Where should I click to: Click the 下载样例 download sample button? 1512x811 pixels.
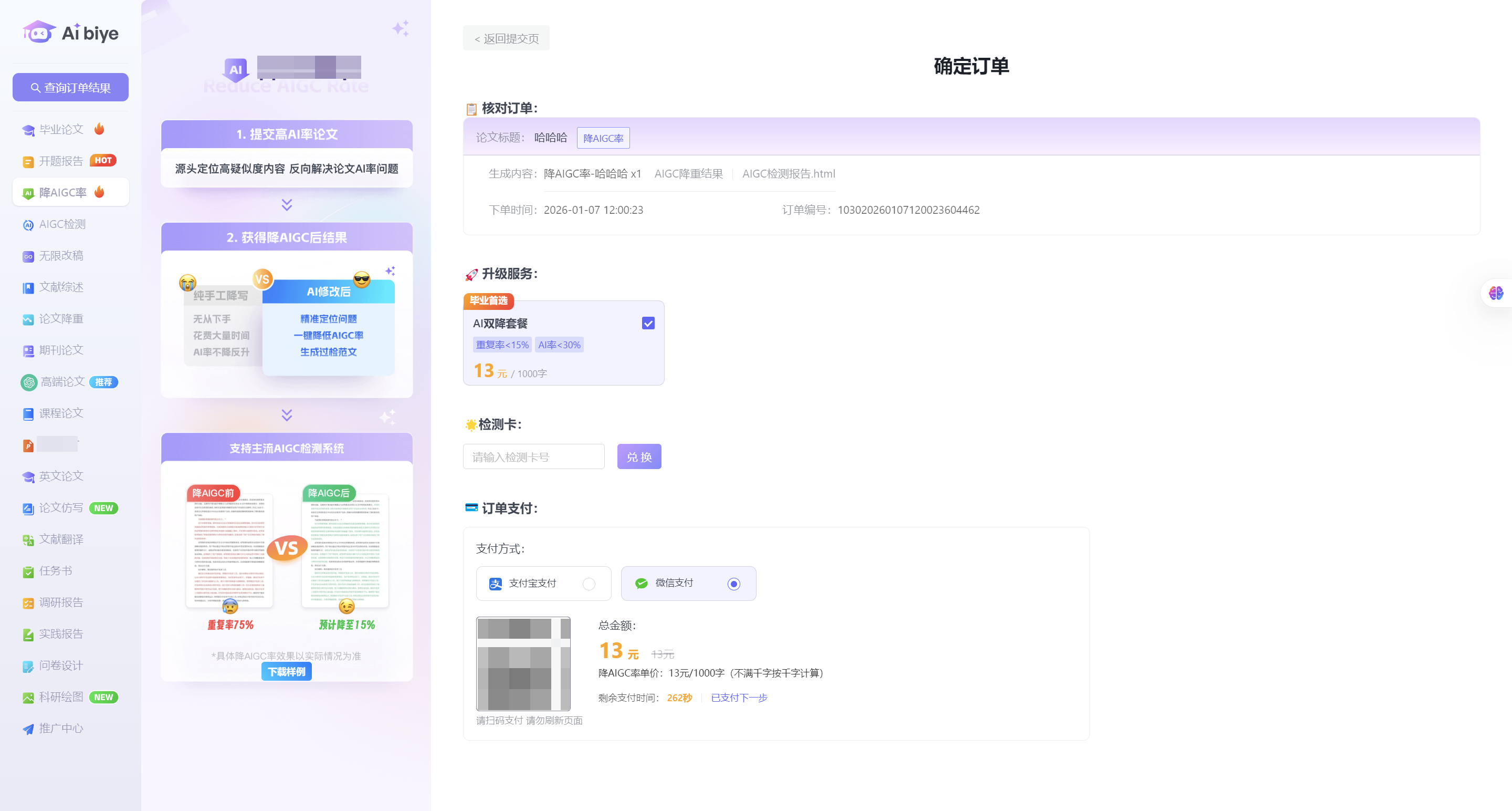pos(287,671)
